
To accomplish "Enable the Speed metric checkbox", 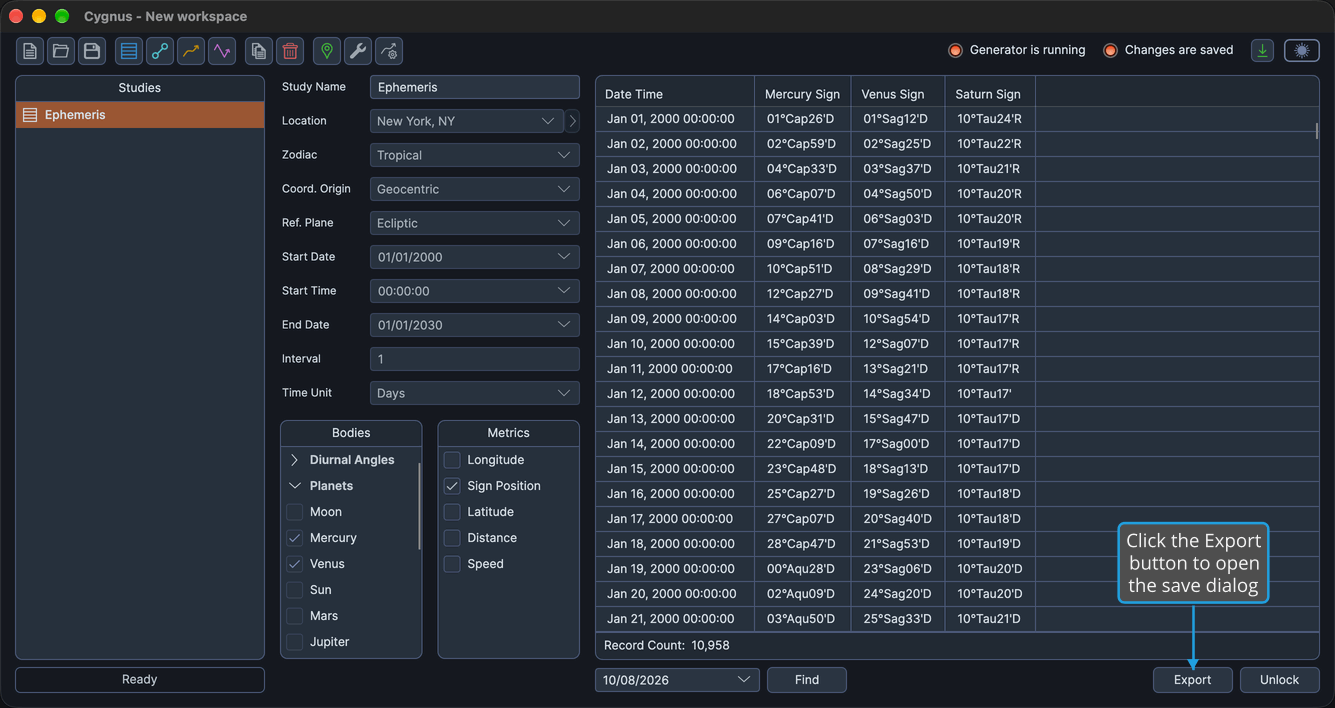I will point(452,564).
